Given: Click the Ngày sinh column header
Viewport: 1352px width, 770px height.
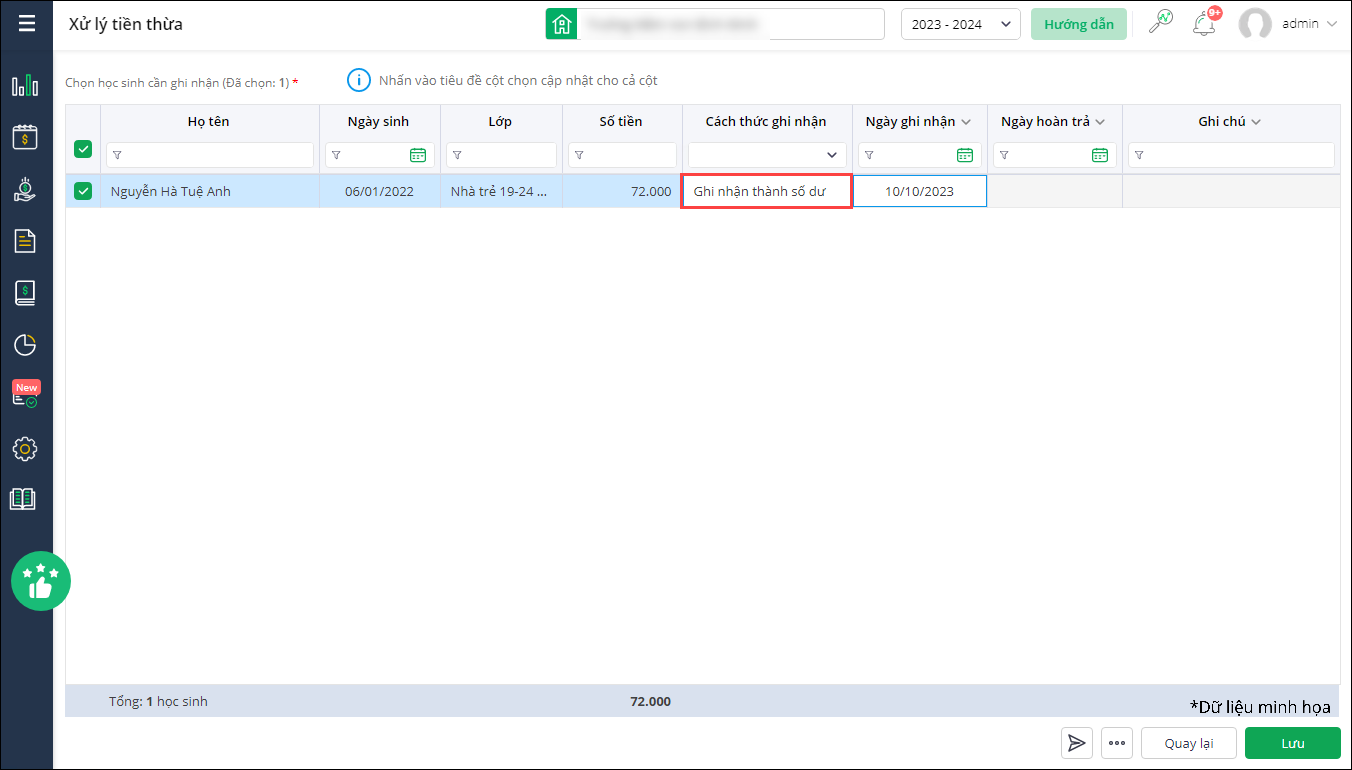Looking at the screenshot, I should click(x=379, y=122).
